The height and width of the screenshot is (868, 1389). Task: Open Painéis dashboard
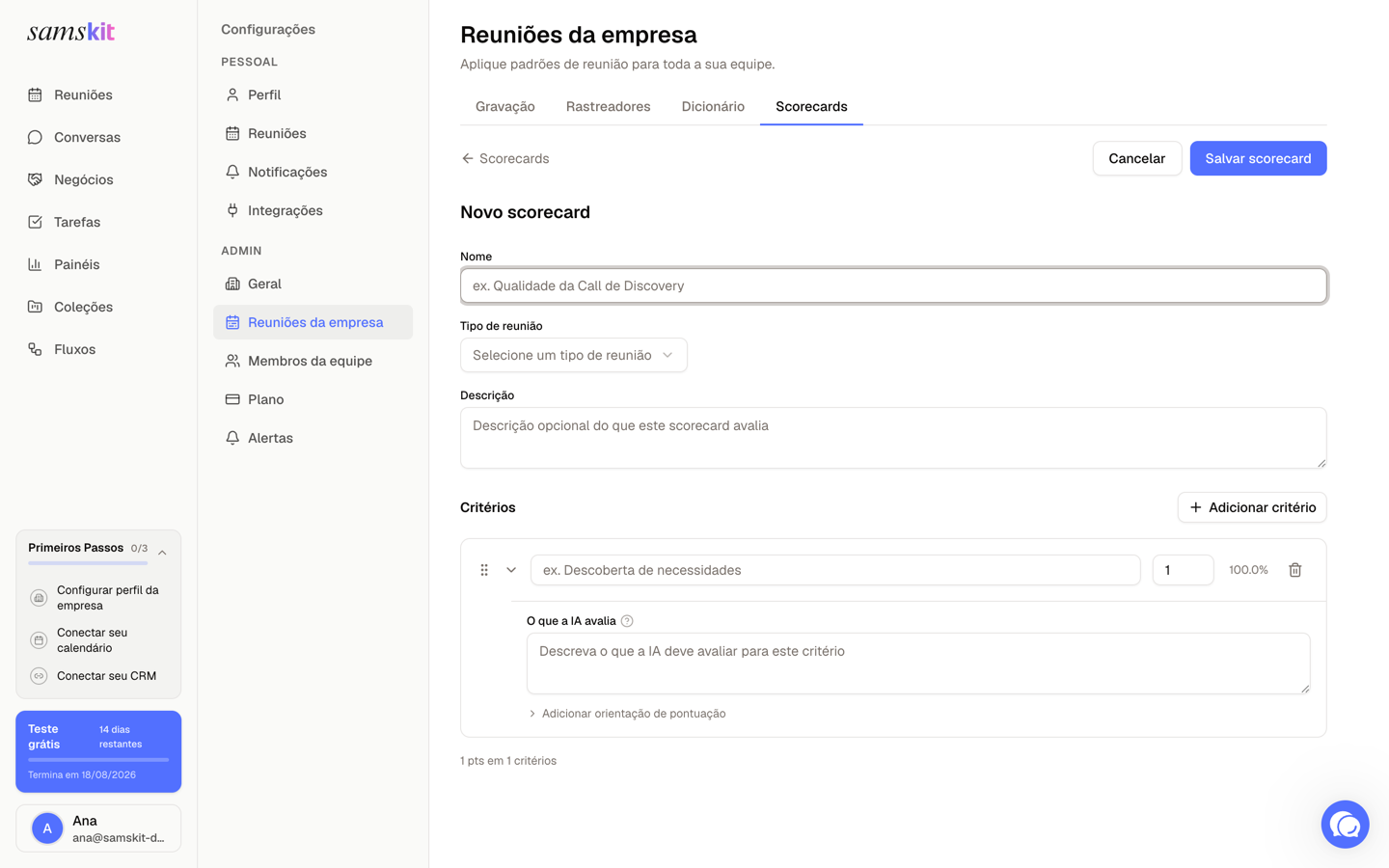click(98, 264)
